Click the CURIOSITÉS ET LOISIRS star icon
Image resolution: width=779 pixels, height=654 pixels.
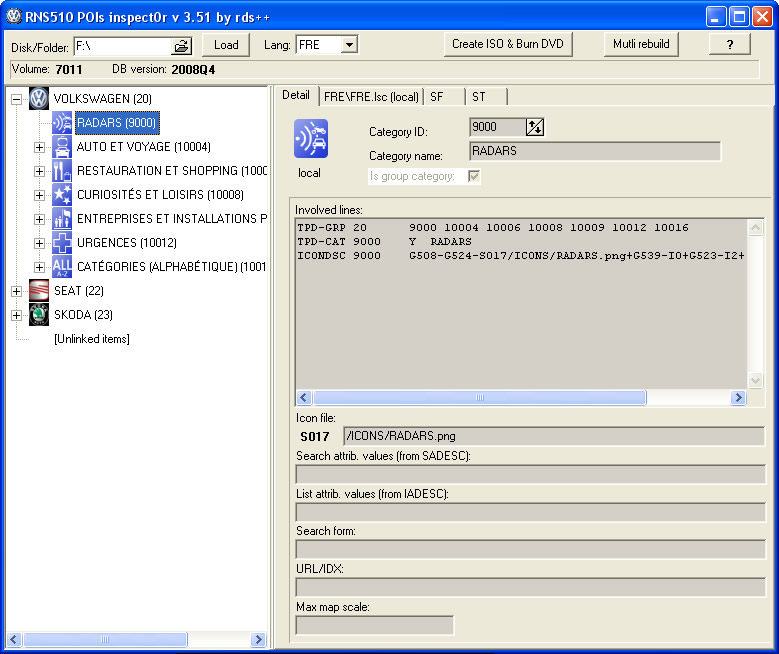62,195
